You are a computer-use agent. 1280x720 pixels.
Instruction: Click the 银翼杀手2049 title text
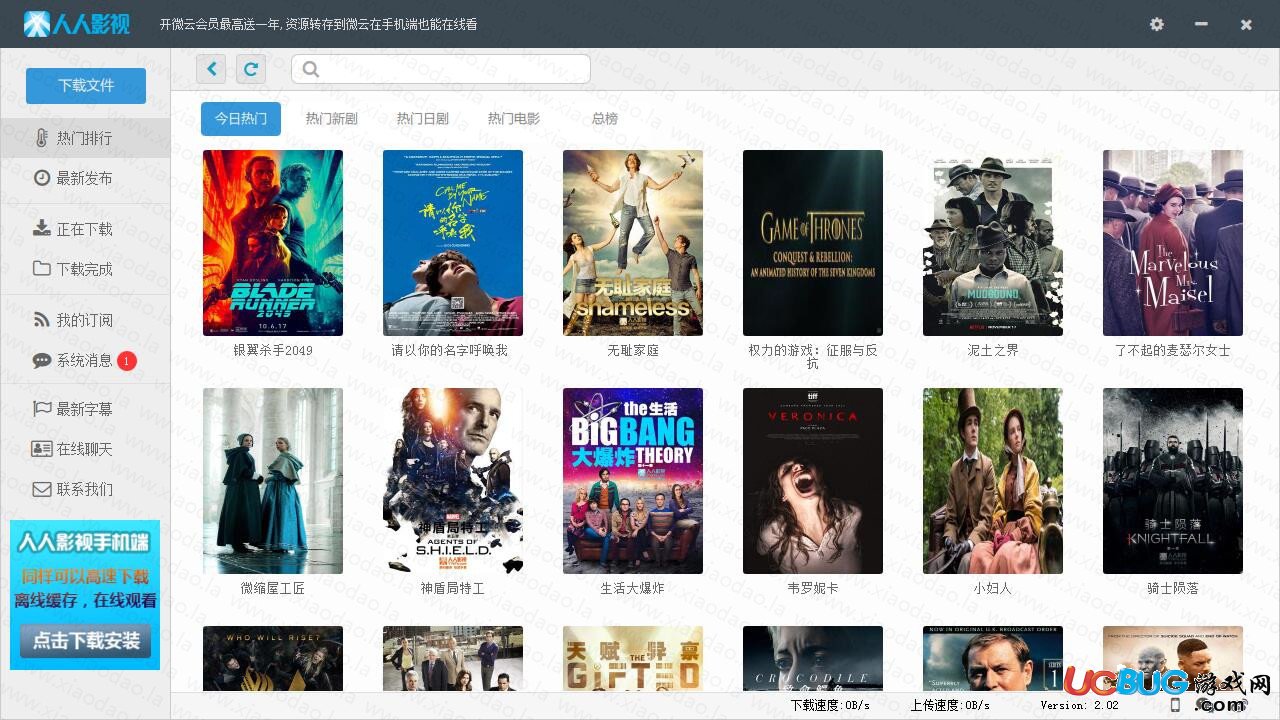click(x=273, y=351)
